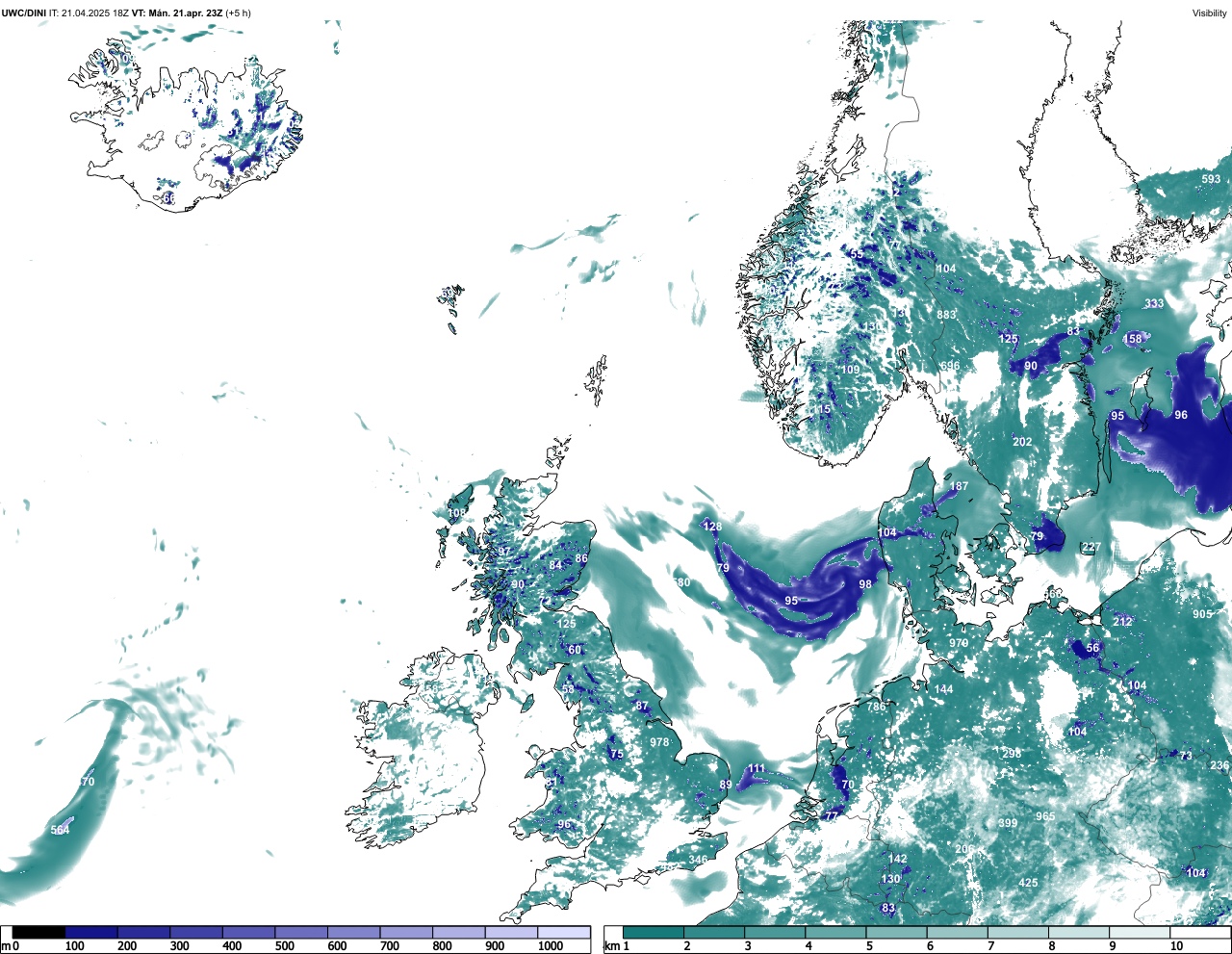Click the legend swatch between 500 and 600

pyautogui.click(x=301, y=933)
